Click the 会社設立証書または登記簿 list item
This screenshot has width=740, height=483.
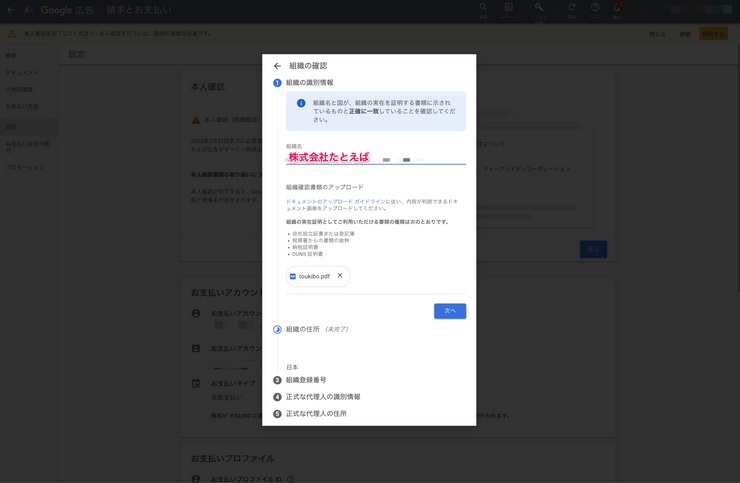(323, 234)
